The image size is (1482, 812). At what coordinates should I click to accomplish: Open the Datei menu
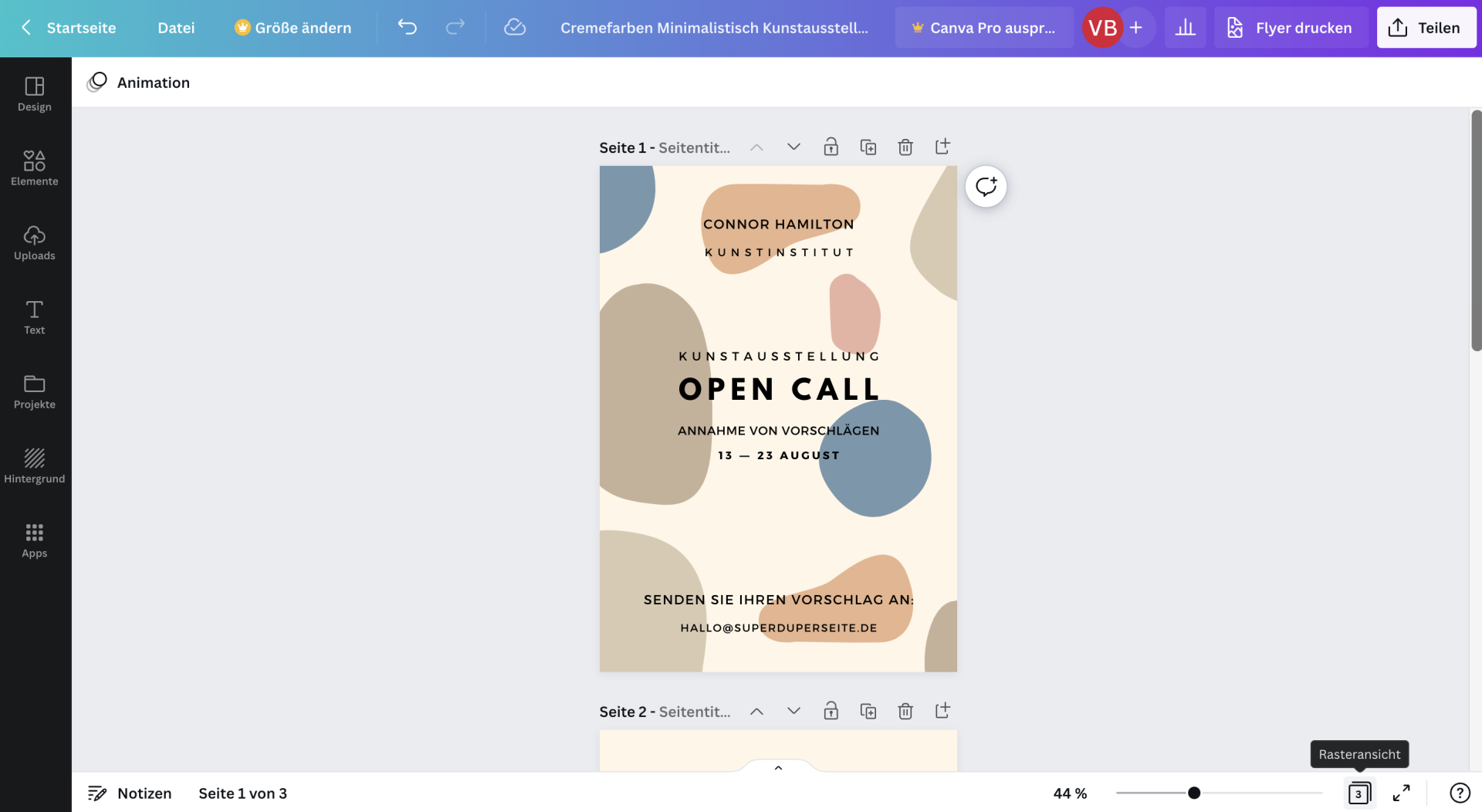pos(176,28)
